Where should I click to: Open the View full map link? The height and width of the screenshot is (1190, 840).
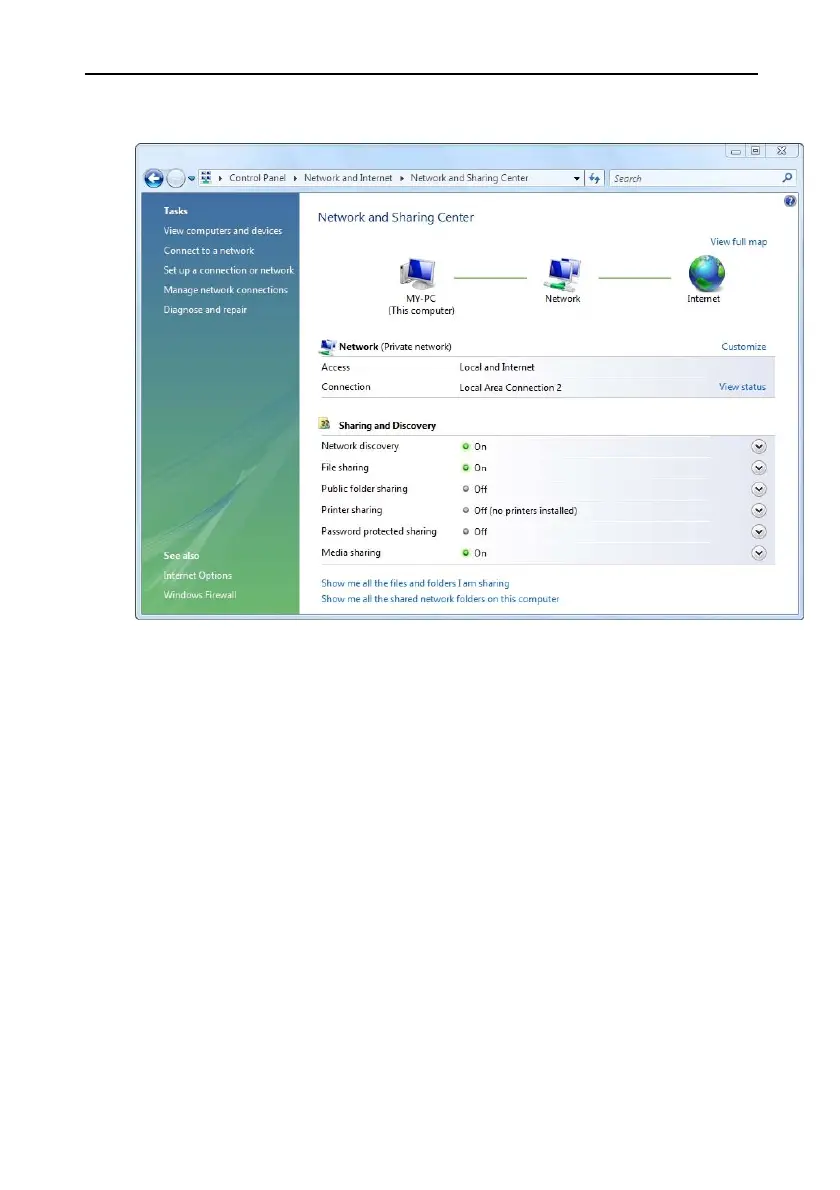738,241
